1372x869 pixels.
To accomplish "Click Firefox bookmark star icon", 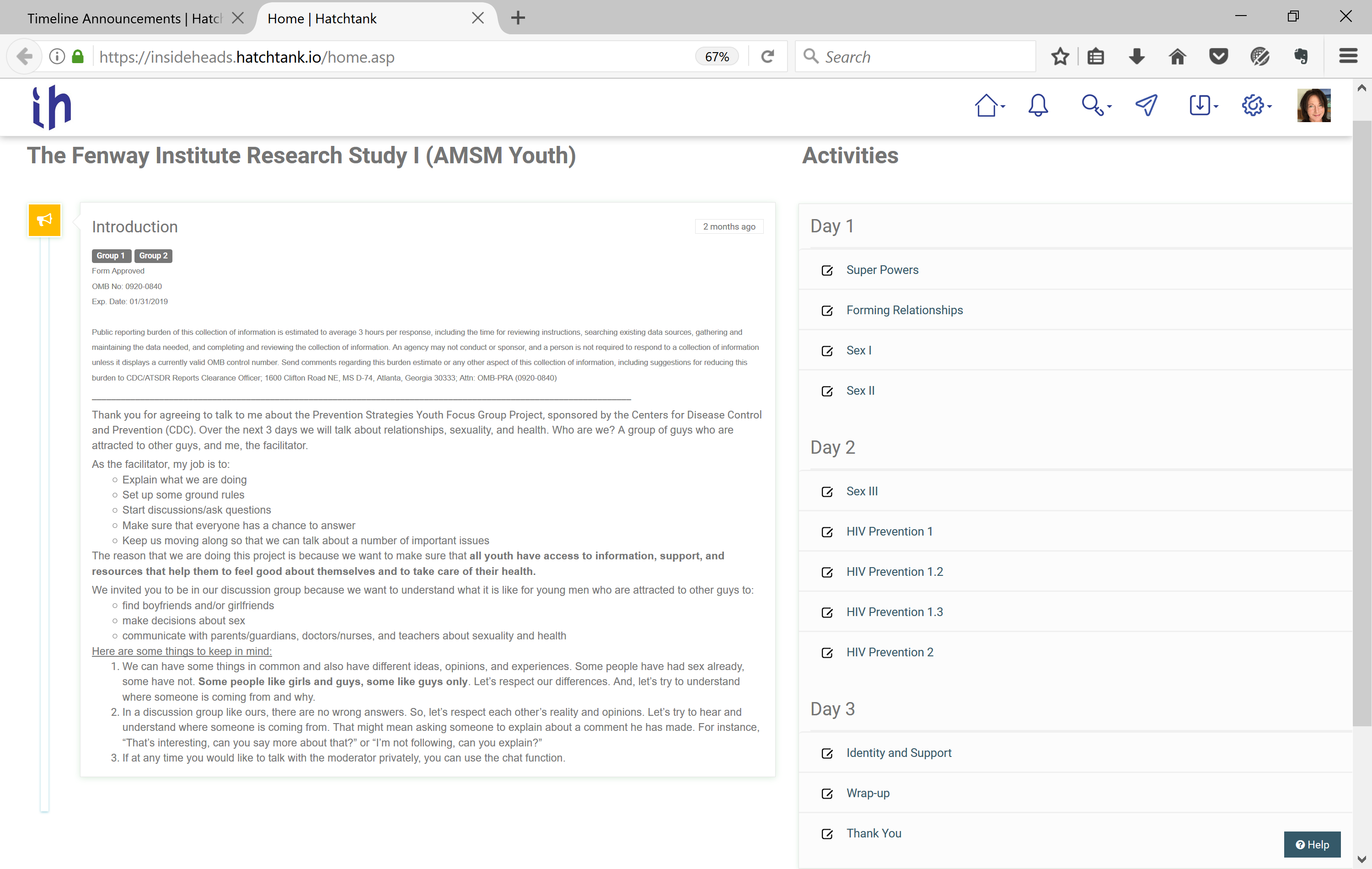I will [1060, 56].
